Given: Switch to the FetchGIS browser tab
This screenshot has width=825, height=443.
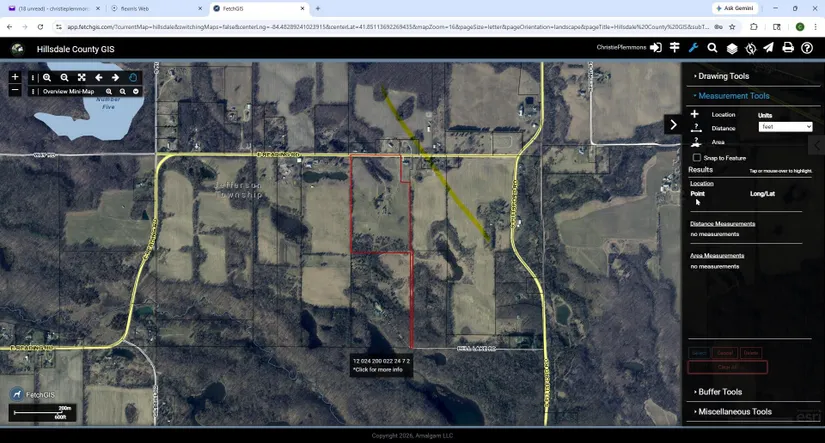Looking at the screenshot, I should point(255,8).
